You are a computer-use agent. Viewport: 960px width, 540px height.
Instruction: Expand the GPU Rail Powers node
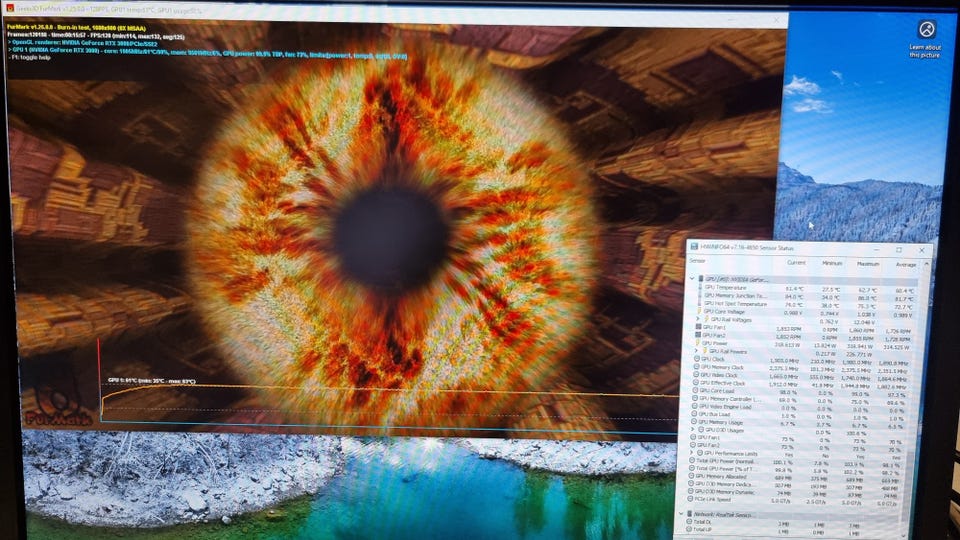pyautogui.click(x=696, y=351)
